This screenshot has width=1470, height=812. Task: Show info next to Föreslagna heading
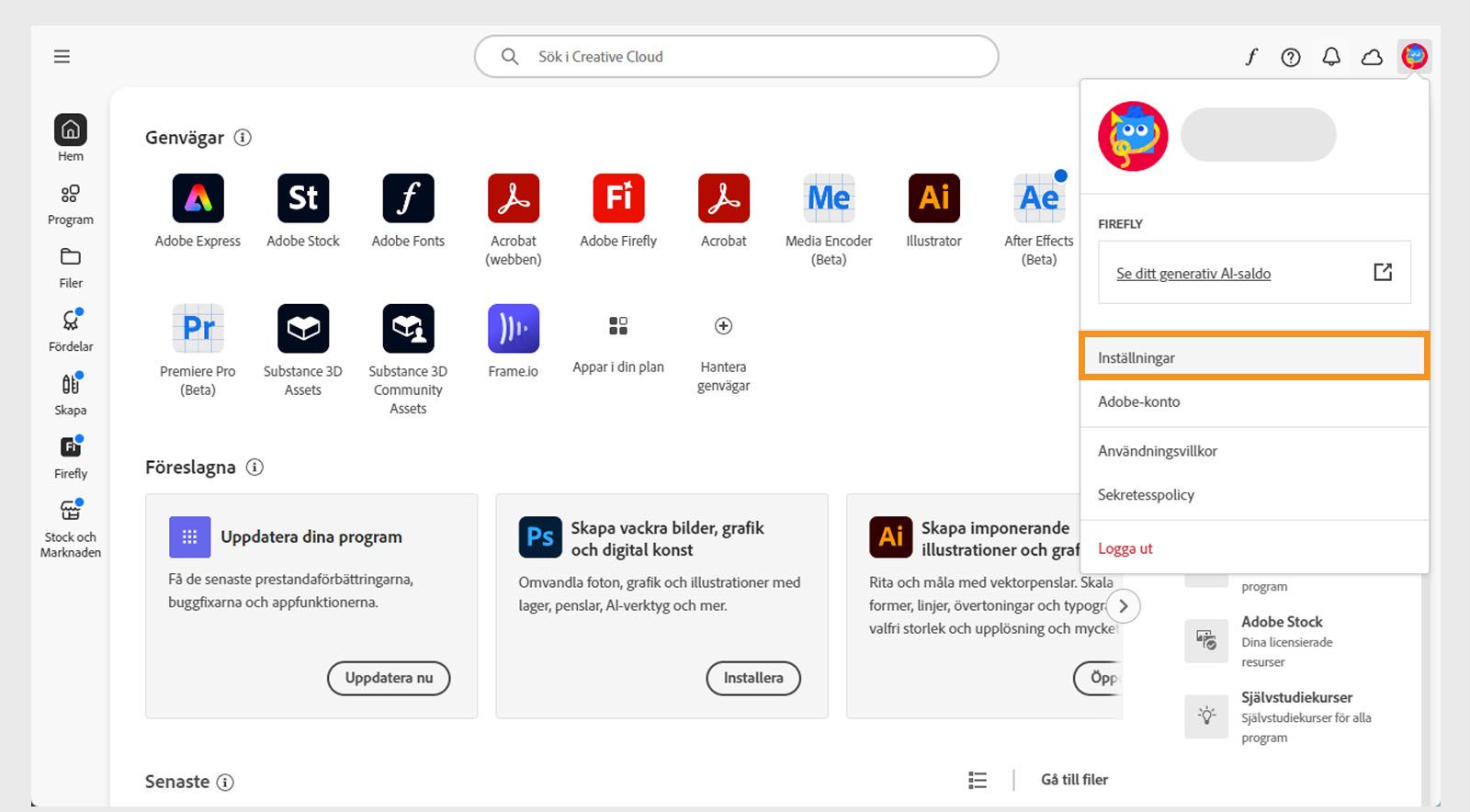tap(254, 468)
